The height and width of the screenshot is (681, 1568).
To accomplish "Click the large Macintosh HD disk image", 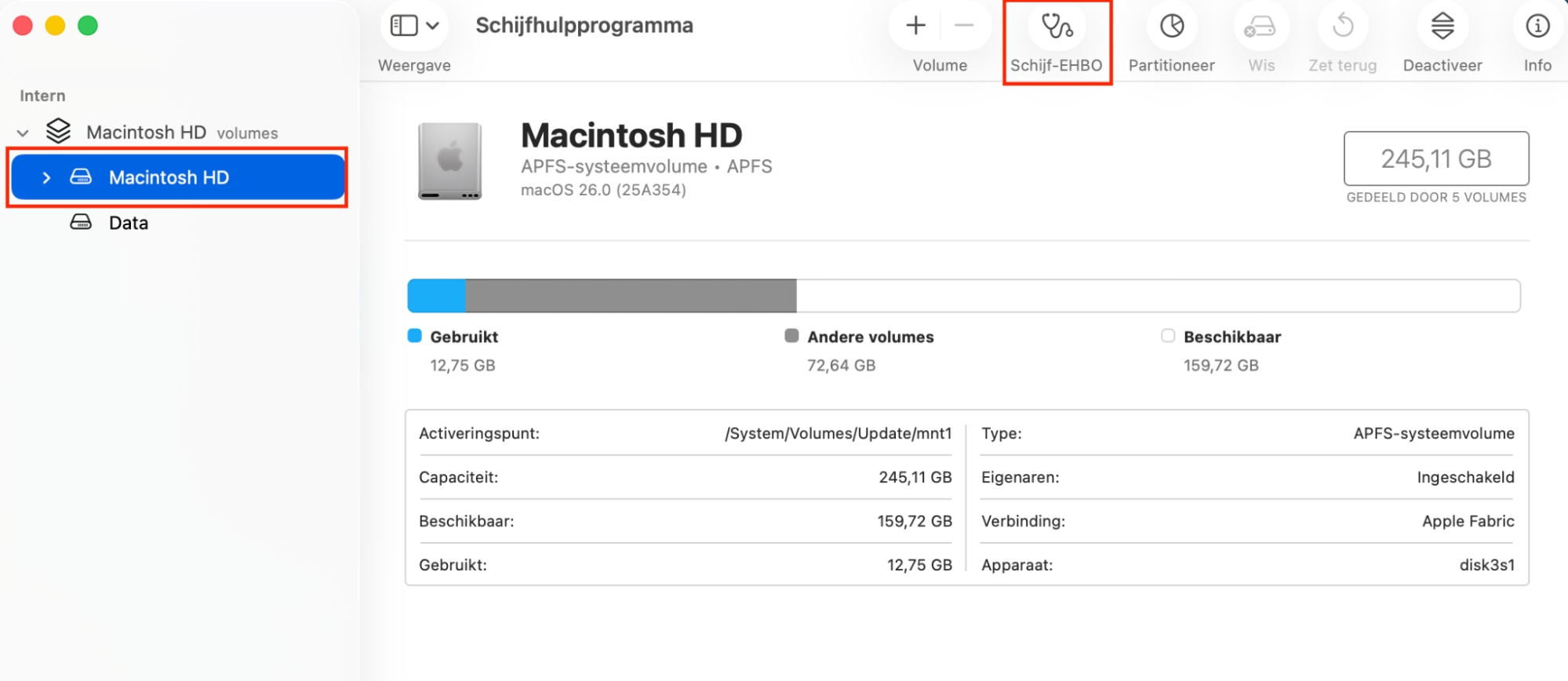I will click(x=449, y=161).
